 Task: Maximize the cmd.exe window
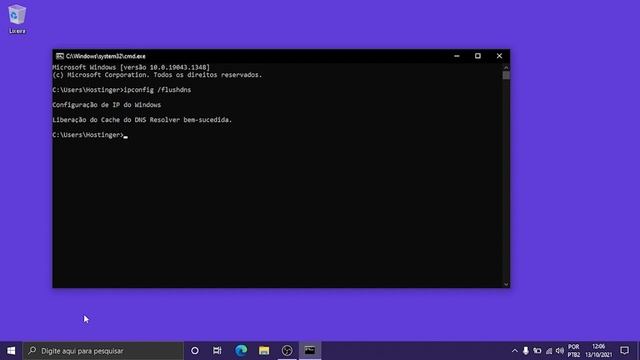coord(478,56)
